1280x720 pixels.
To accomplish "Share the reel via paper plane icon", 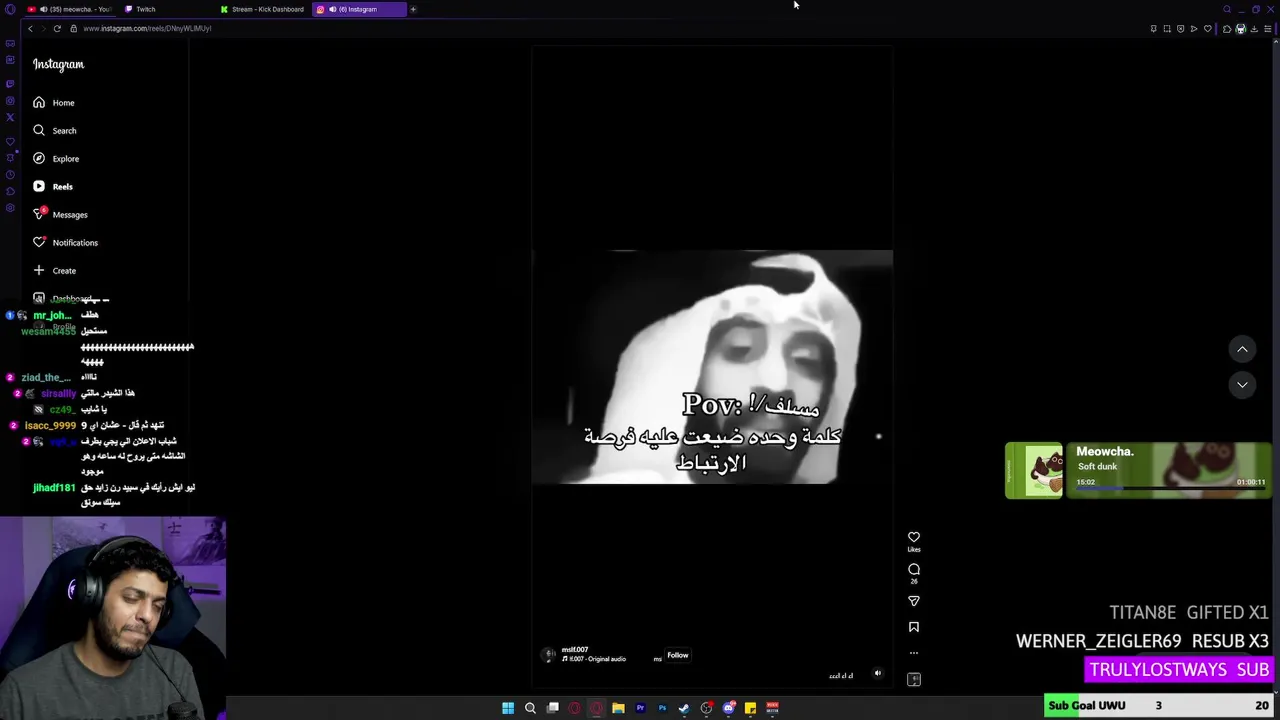I will 913,601.
